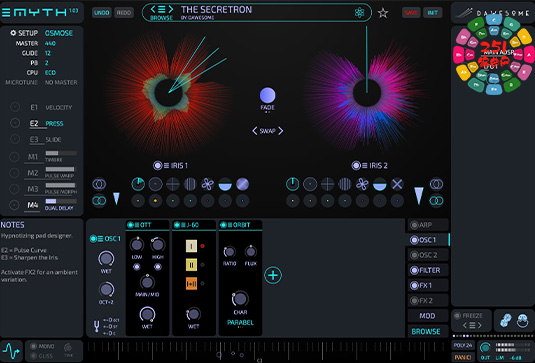Toggle OSC 1 power in effects panel
535x363 pixels.
pyautogui.click(x=93, y=238)
